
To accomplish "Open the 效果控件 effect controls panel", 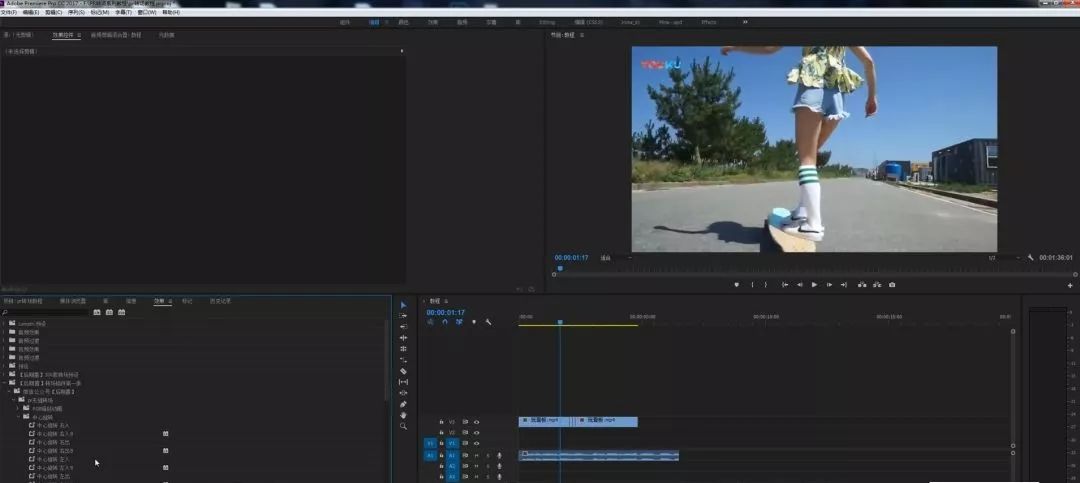I will tap(65, 35).
